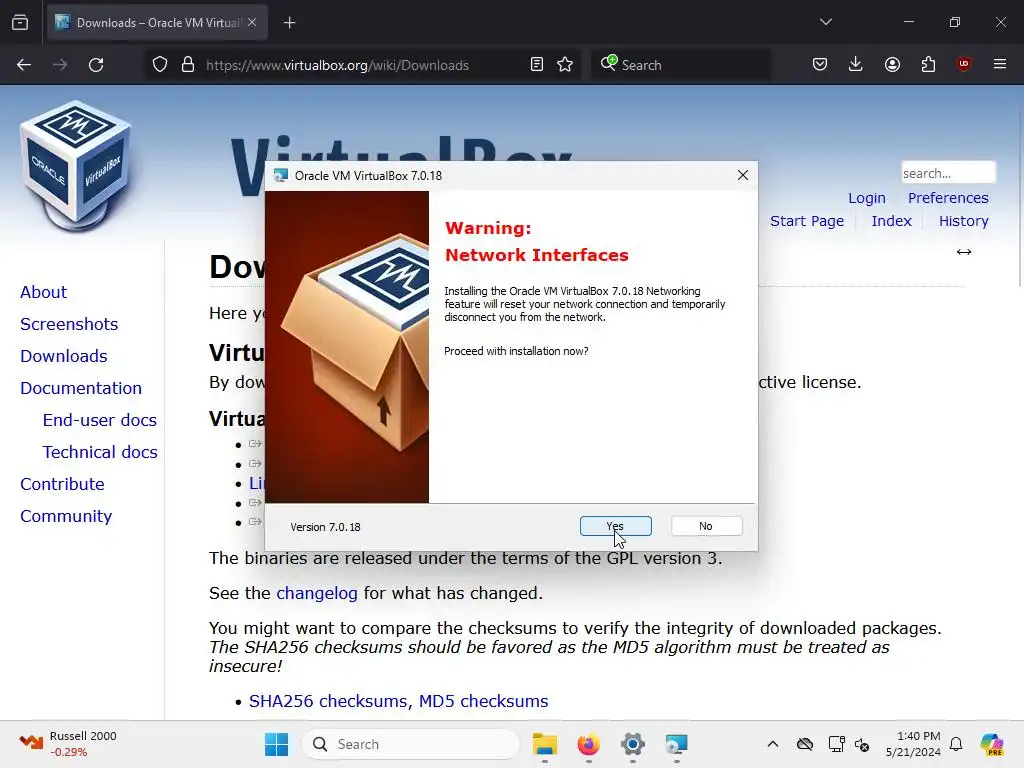This screenshot has height=768, width=1024.
Task: Toggle reader view icon in address bar
Action: click(x=537, y=65)
